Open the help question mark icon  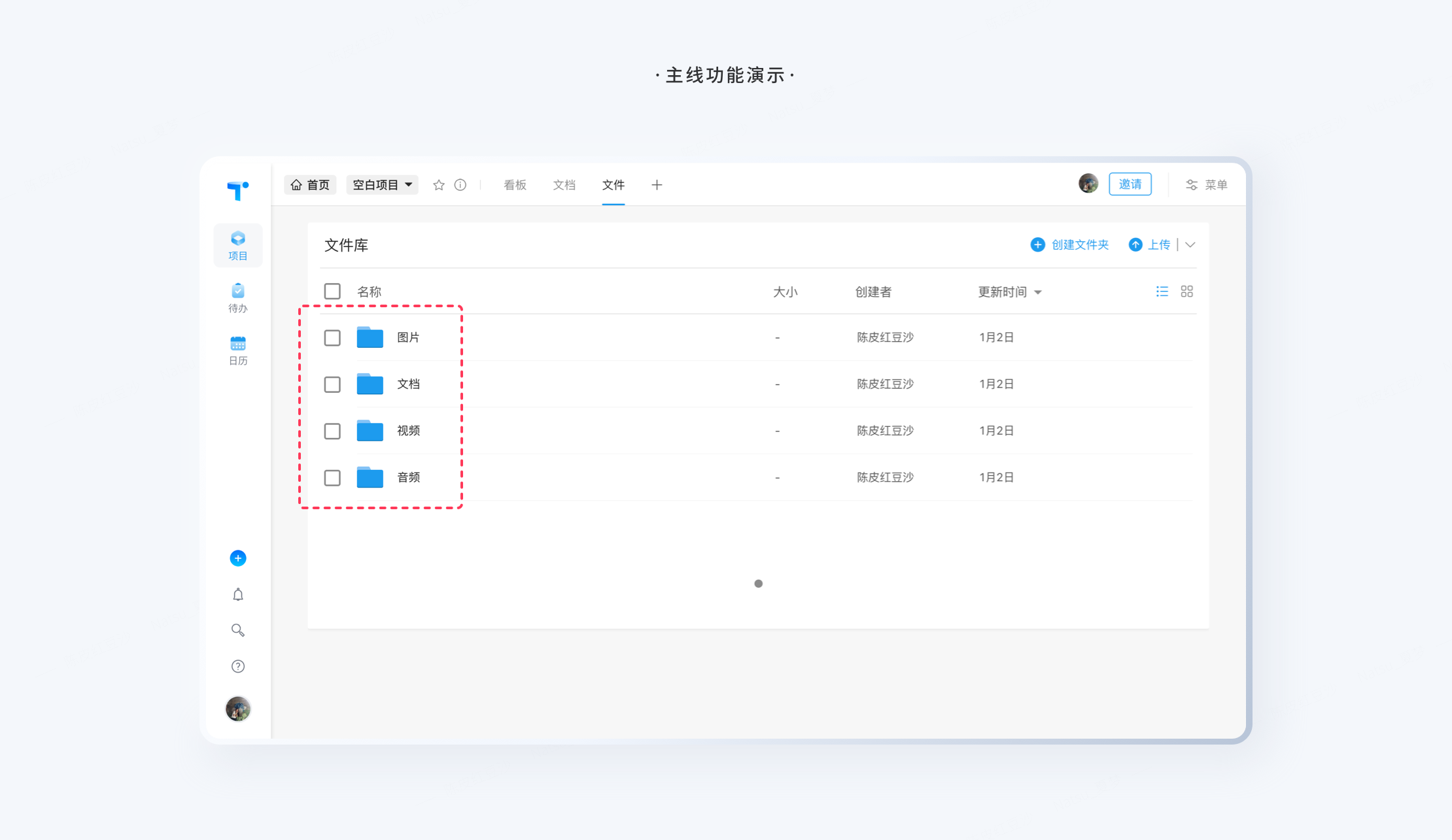point(238,666)
